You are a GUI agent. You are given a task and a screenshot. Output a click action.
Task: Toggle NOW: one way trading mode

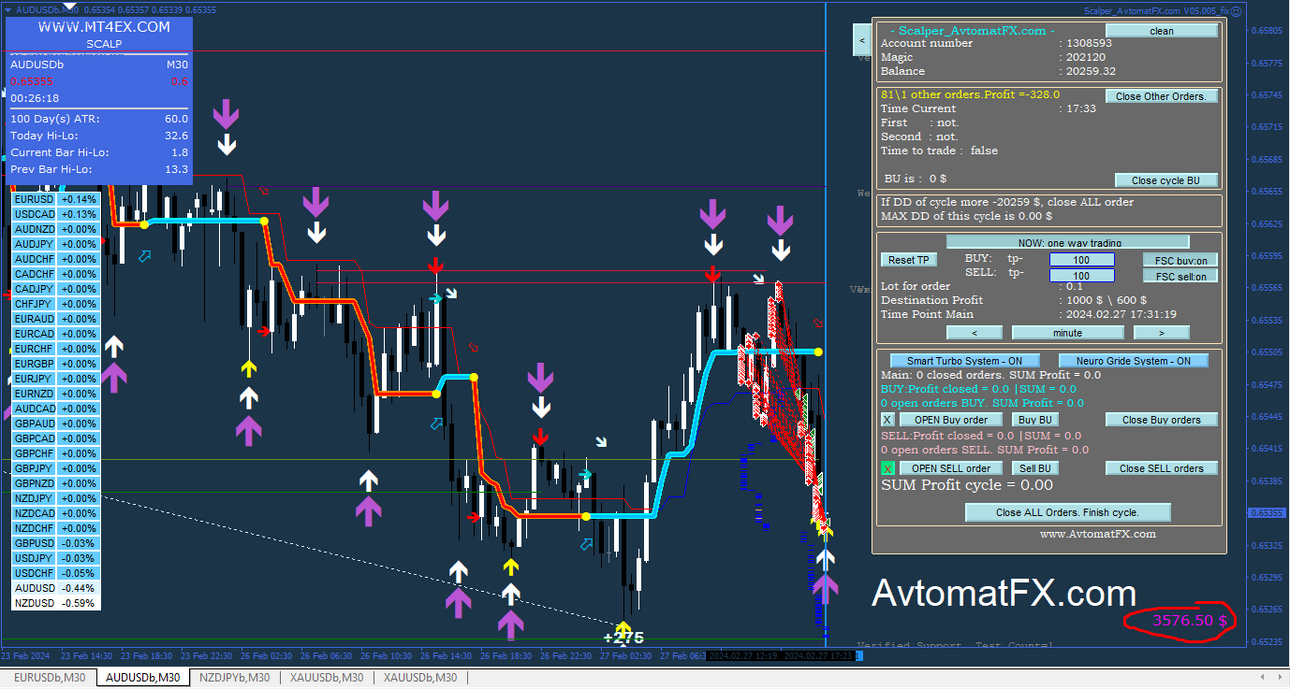[1068, 242]
